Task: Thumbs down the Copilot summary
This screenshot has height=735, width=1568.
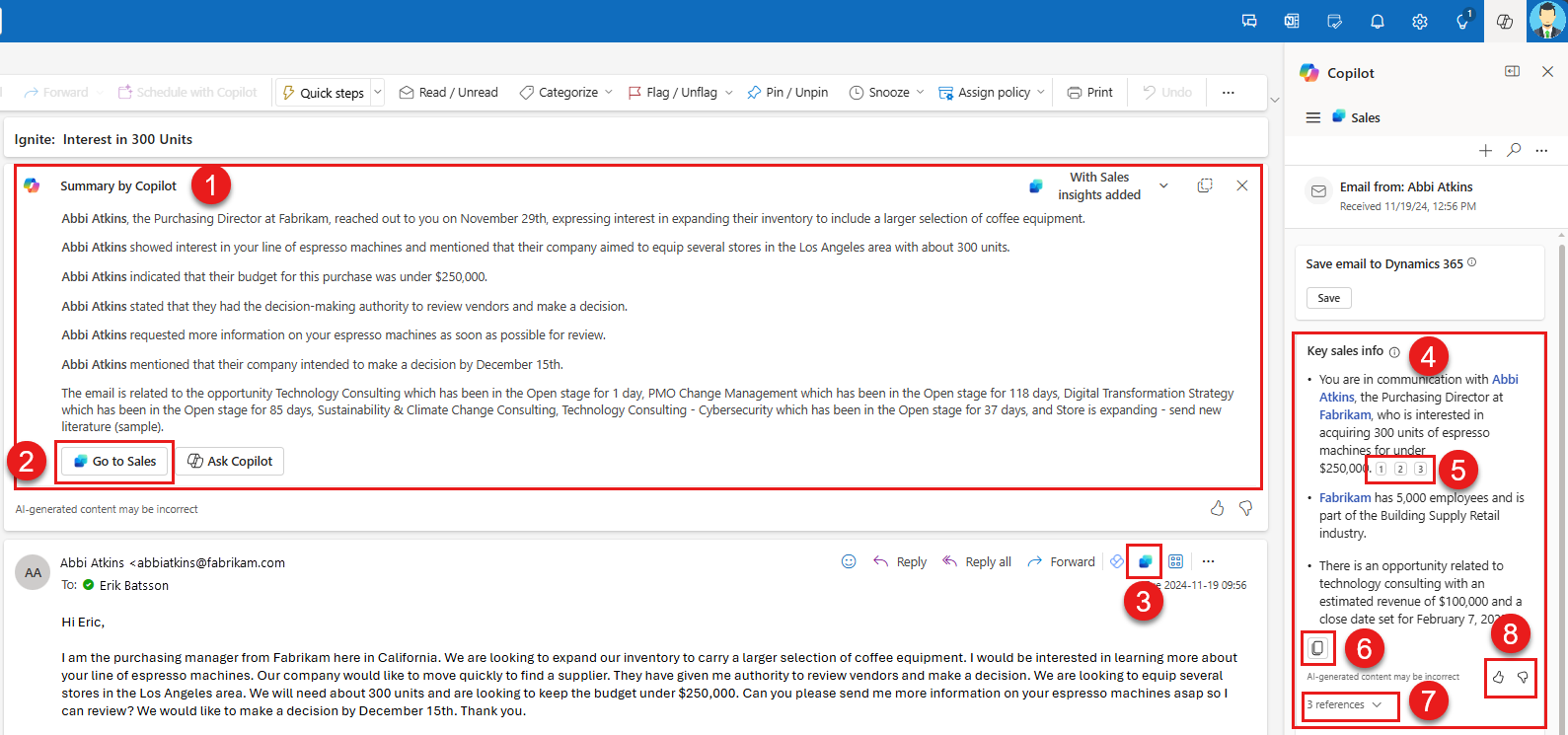Action: (x=1246, y=508)
